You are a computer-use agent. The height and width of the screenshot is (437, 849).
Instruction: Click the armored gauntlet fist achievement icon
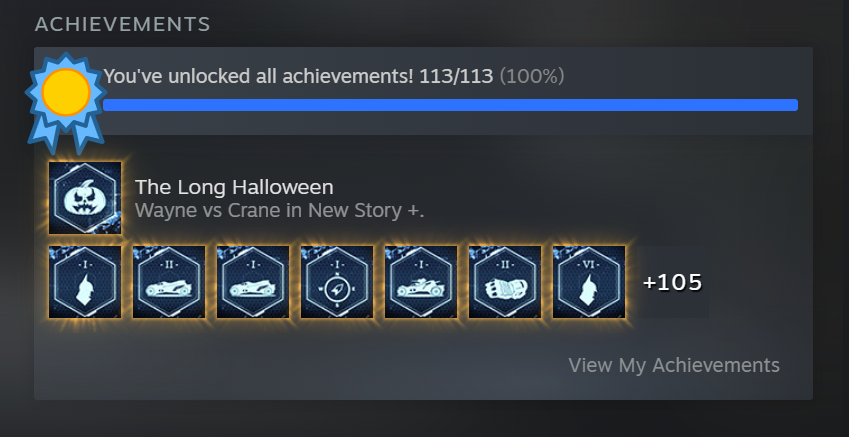coord(505,282)
